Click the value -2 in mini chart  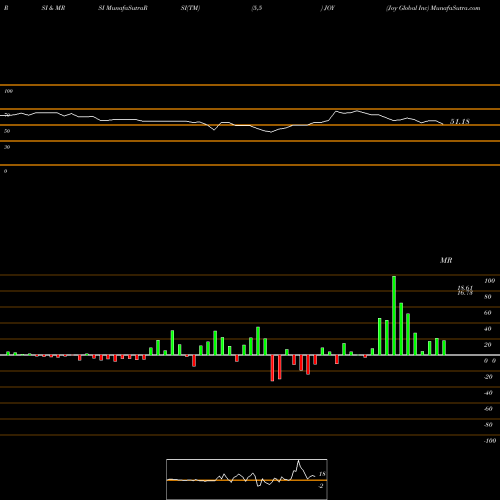click(x=321, y=486)
